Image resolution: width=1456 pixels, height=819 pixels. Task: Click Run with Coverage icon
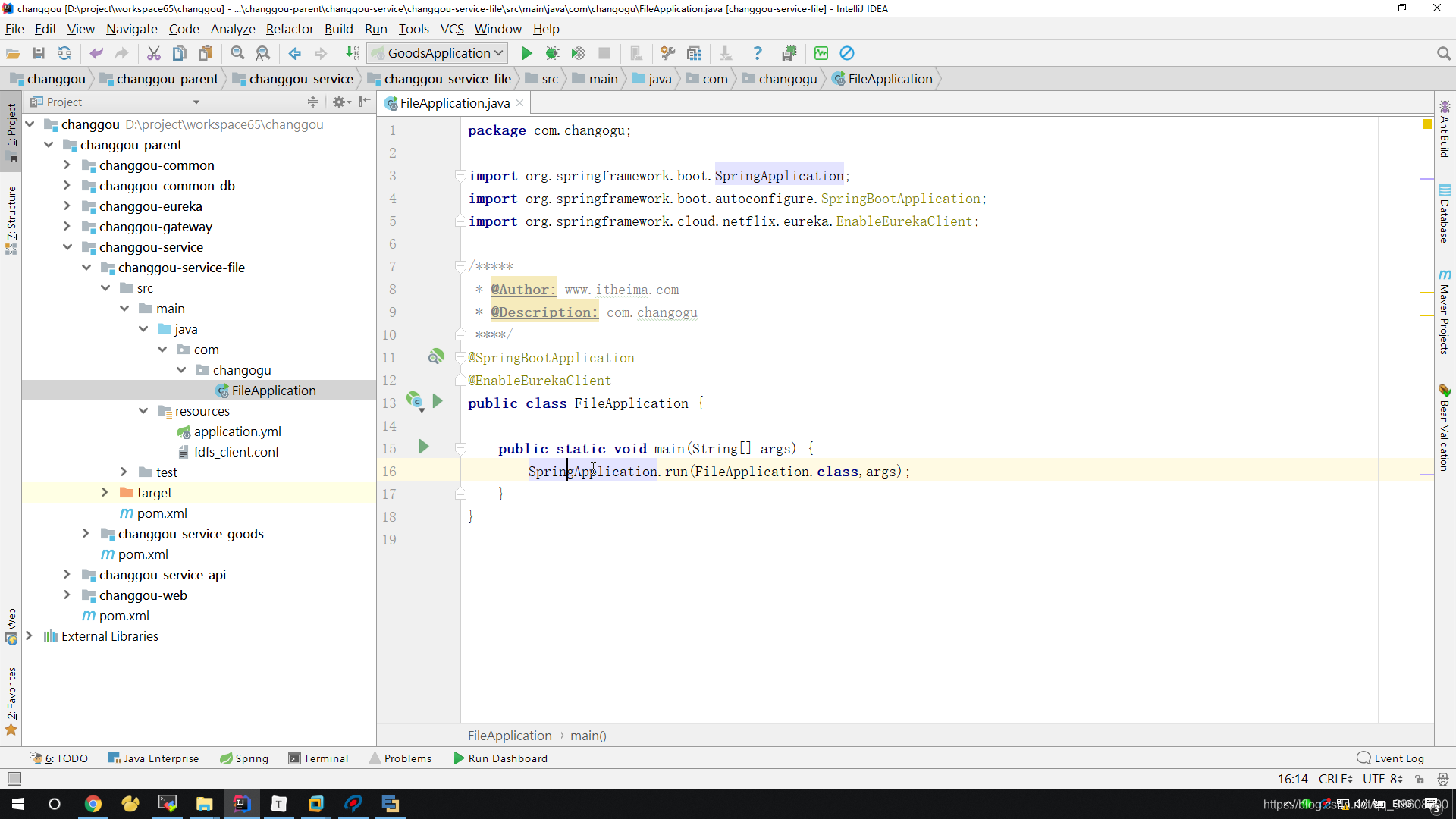578,53
